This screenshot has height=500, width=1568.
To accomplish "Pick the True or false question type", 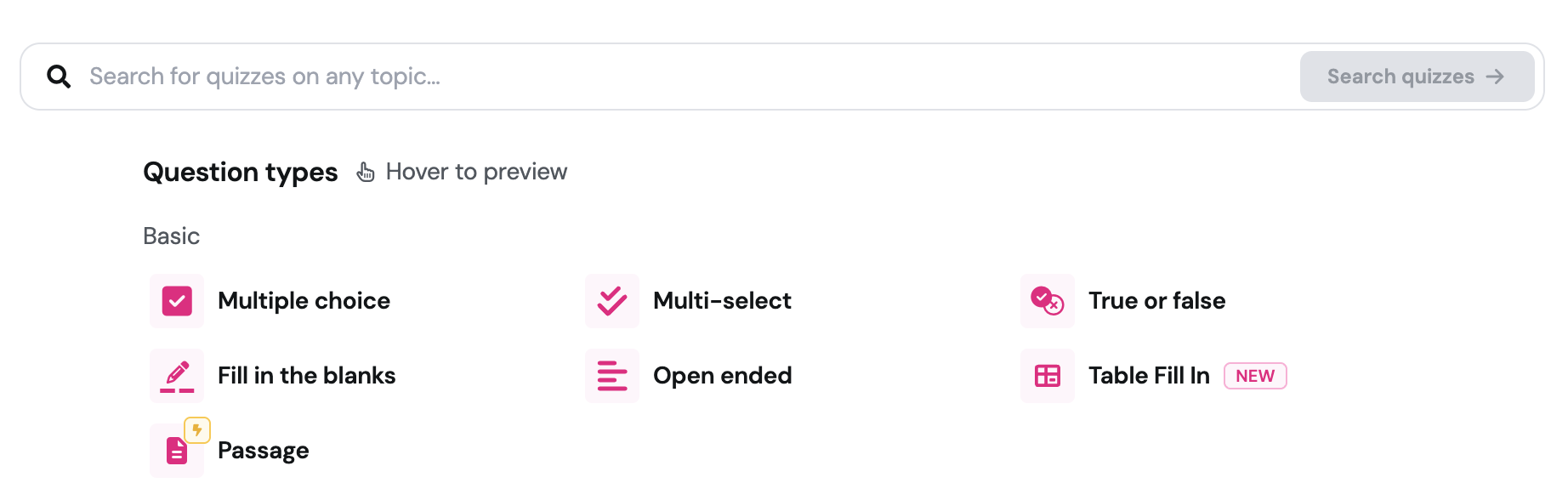I will 1156,301.
